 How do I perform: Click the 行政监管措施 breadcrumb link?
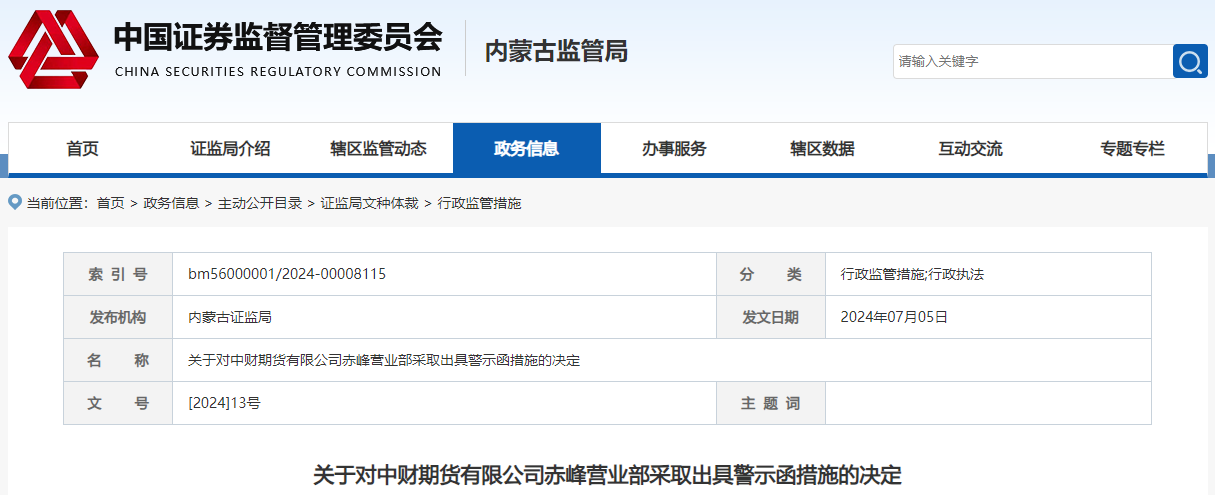479,203
